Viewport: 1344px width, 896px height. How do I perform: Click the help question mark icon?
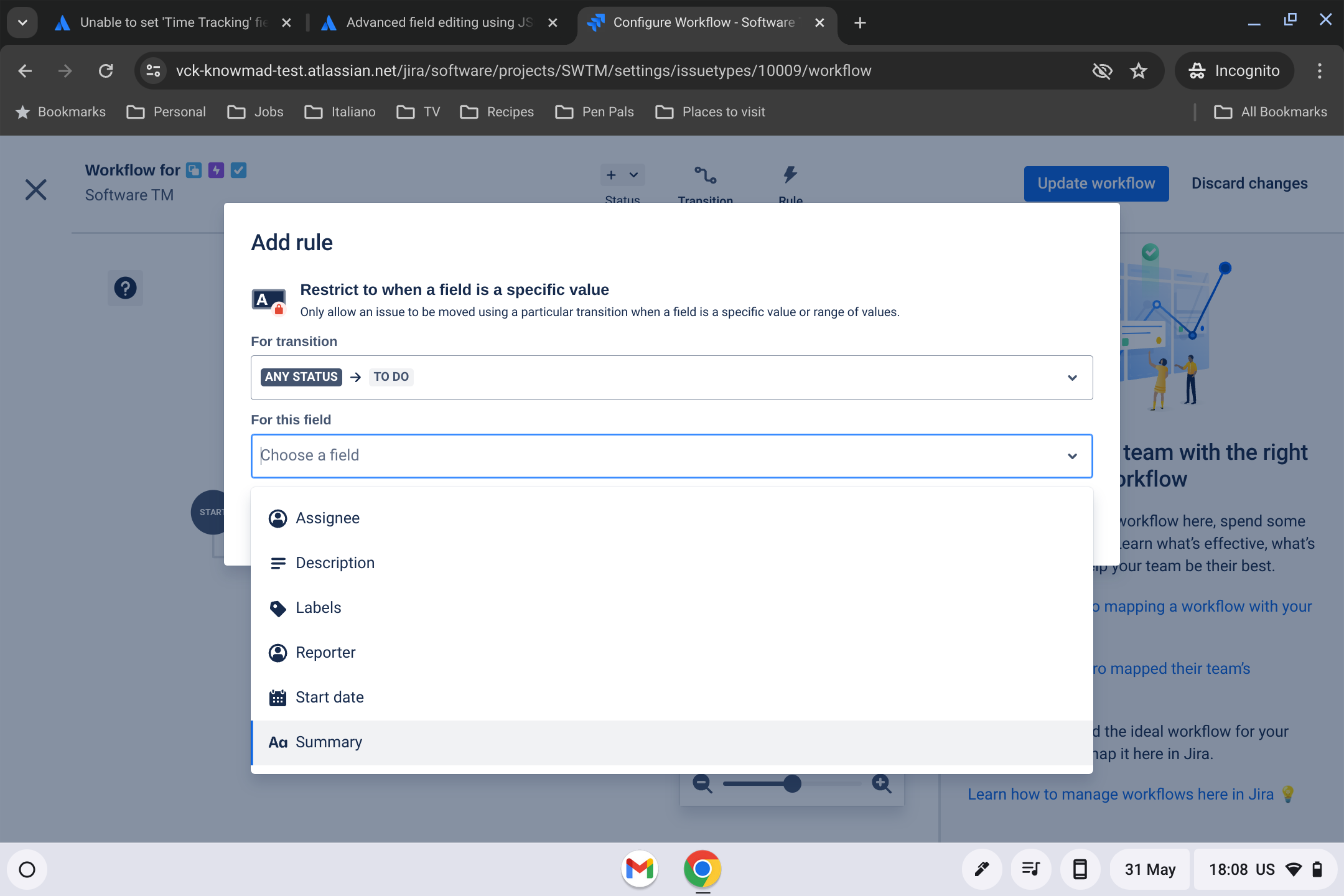(125, 287)
